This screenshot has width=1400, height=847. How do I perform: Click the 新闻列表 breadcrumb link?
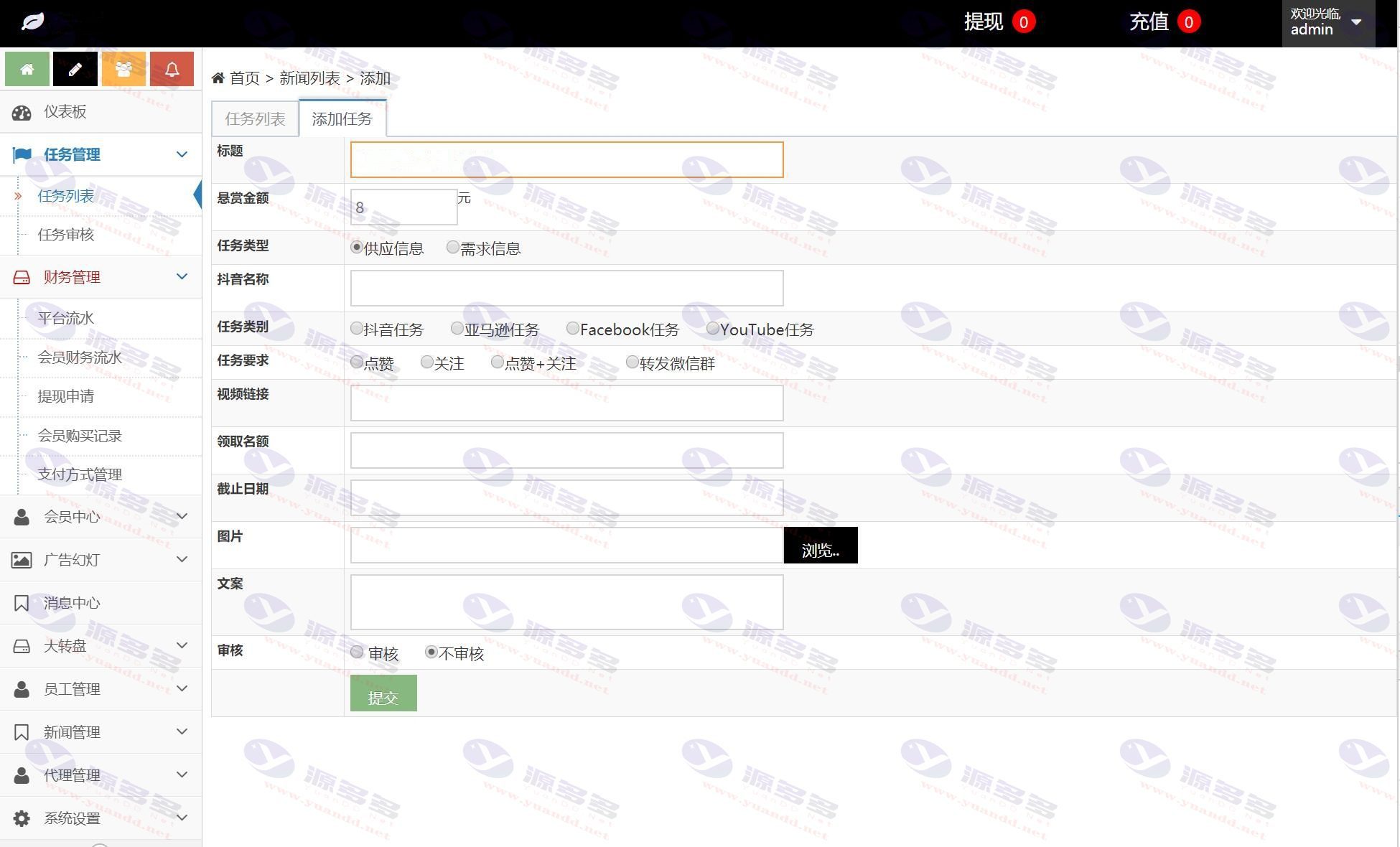pos(309,78)
